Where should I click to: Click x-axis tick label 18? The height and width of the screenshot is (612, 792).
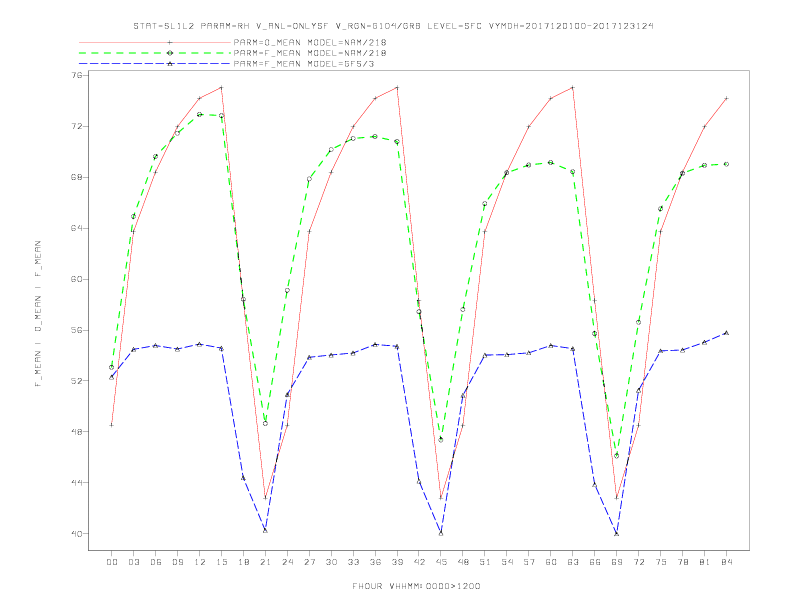[x=243, y=562]
